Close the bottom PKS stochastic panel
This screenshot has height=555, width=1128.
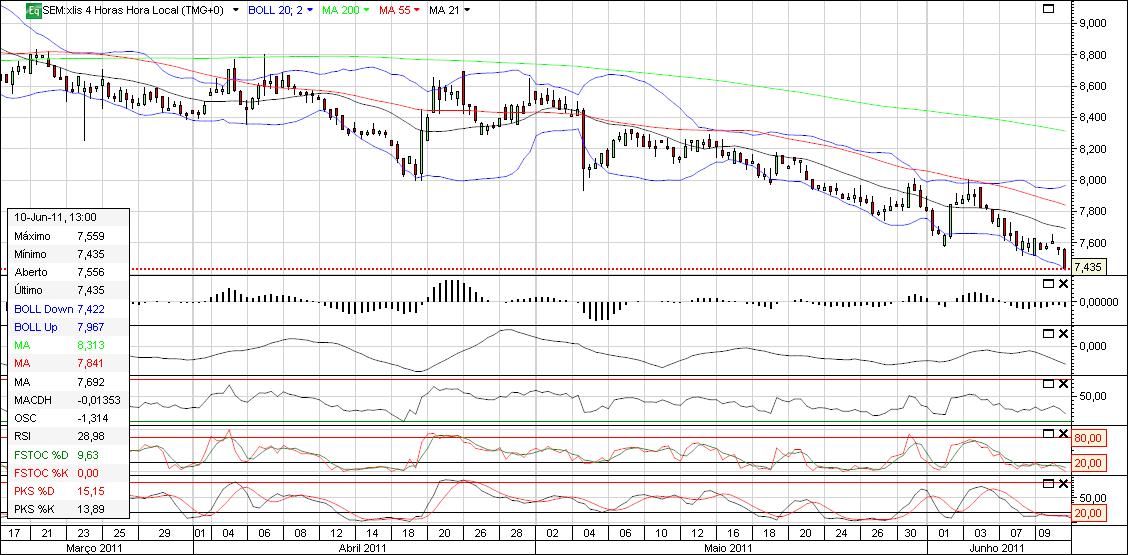tap(1063, 484)
